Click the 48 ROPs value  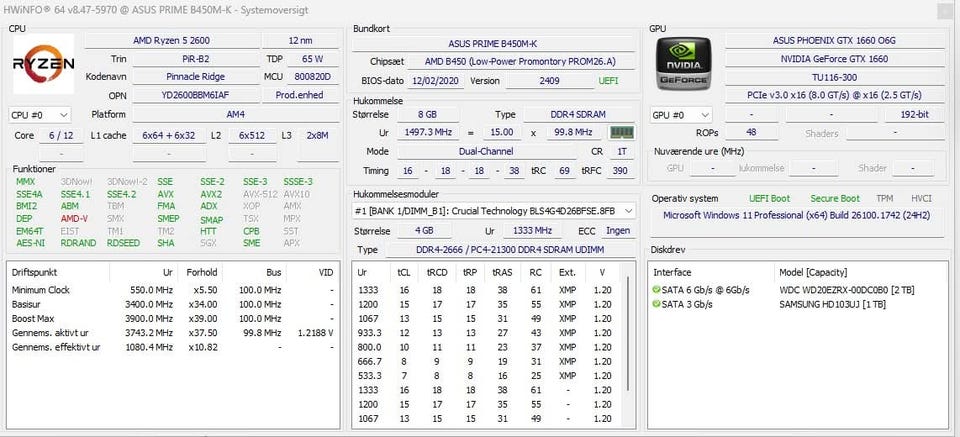(x=752, y=132)
